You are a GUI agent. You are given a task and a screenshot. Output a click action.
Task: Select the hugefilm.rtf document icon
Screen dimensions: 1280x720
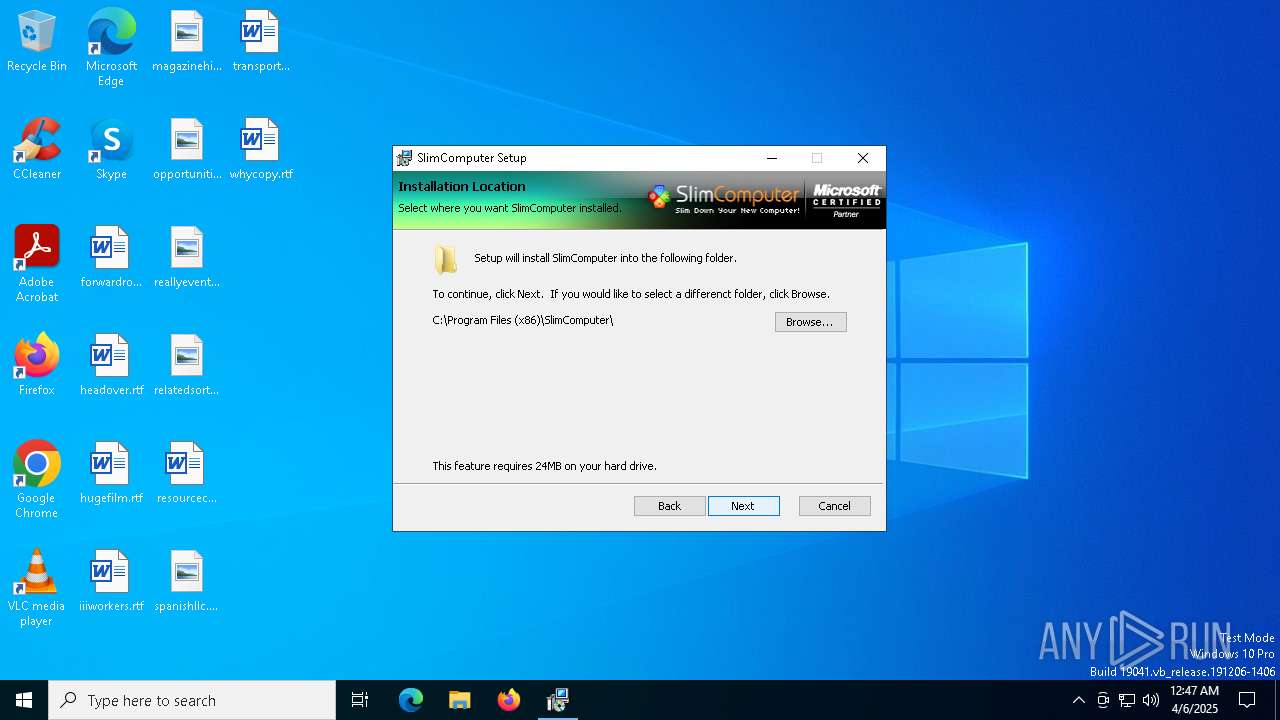click(111, 474)
